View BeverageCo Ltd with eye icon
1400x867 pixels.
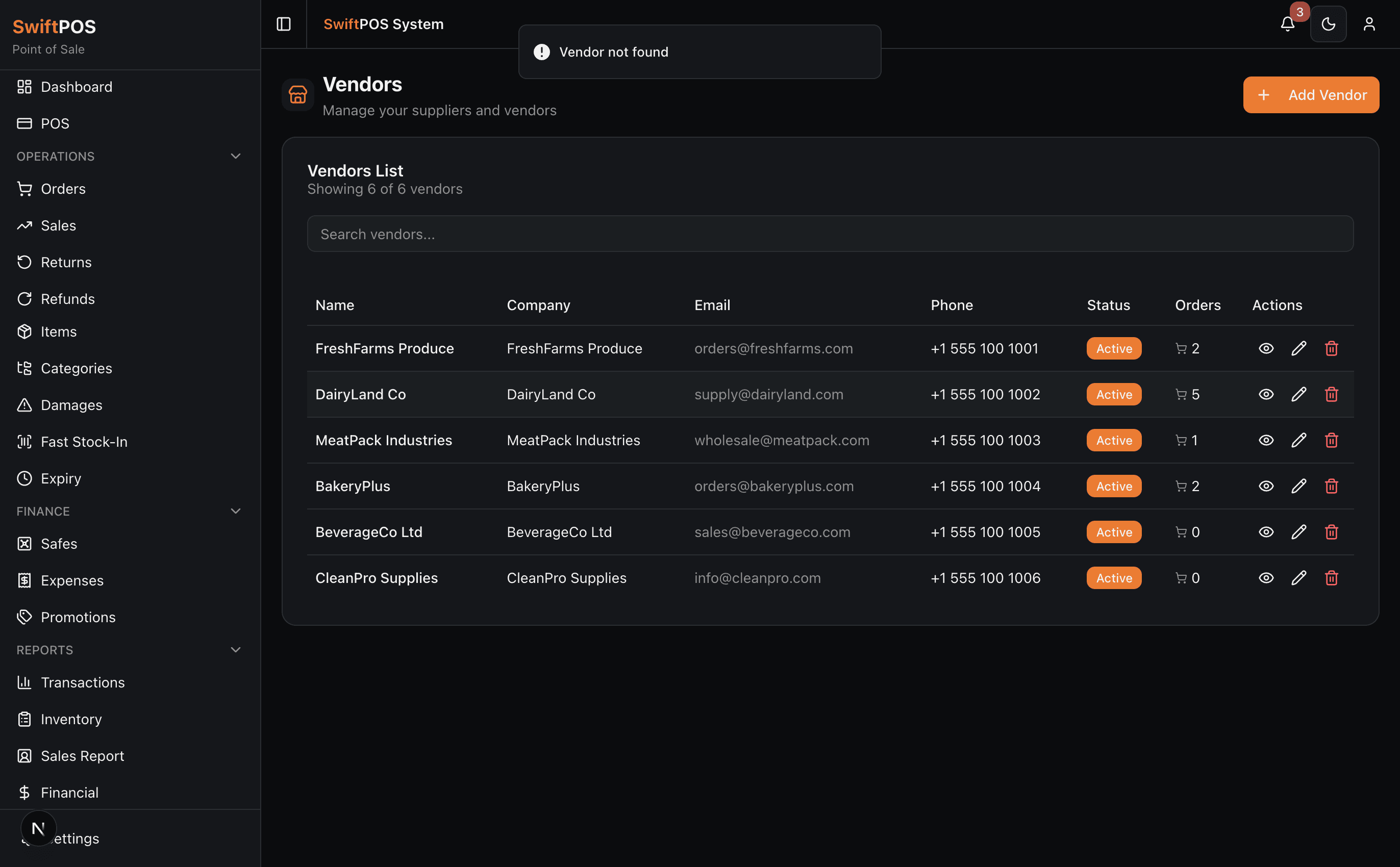(x=1266, y=532)
